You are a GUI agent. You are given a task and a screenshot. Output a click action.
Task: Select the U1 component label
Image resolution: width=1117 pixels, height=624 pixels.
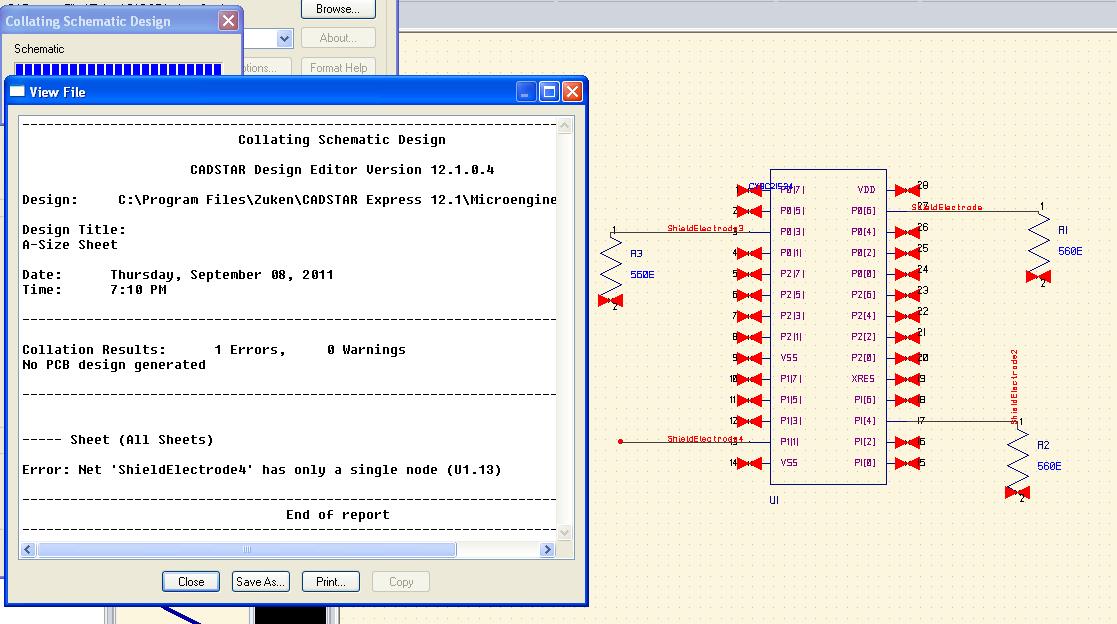774,500
